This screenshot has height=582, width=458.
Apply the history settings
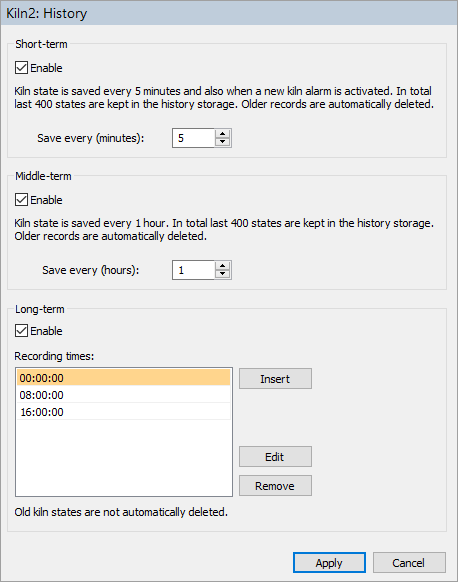pyautogui.click(x=329, y=563)
